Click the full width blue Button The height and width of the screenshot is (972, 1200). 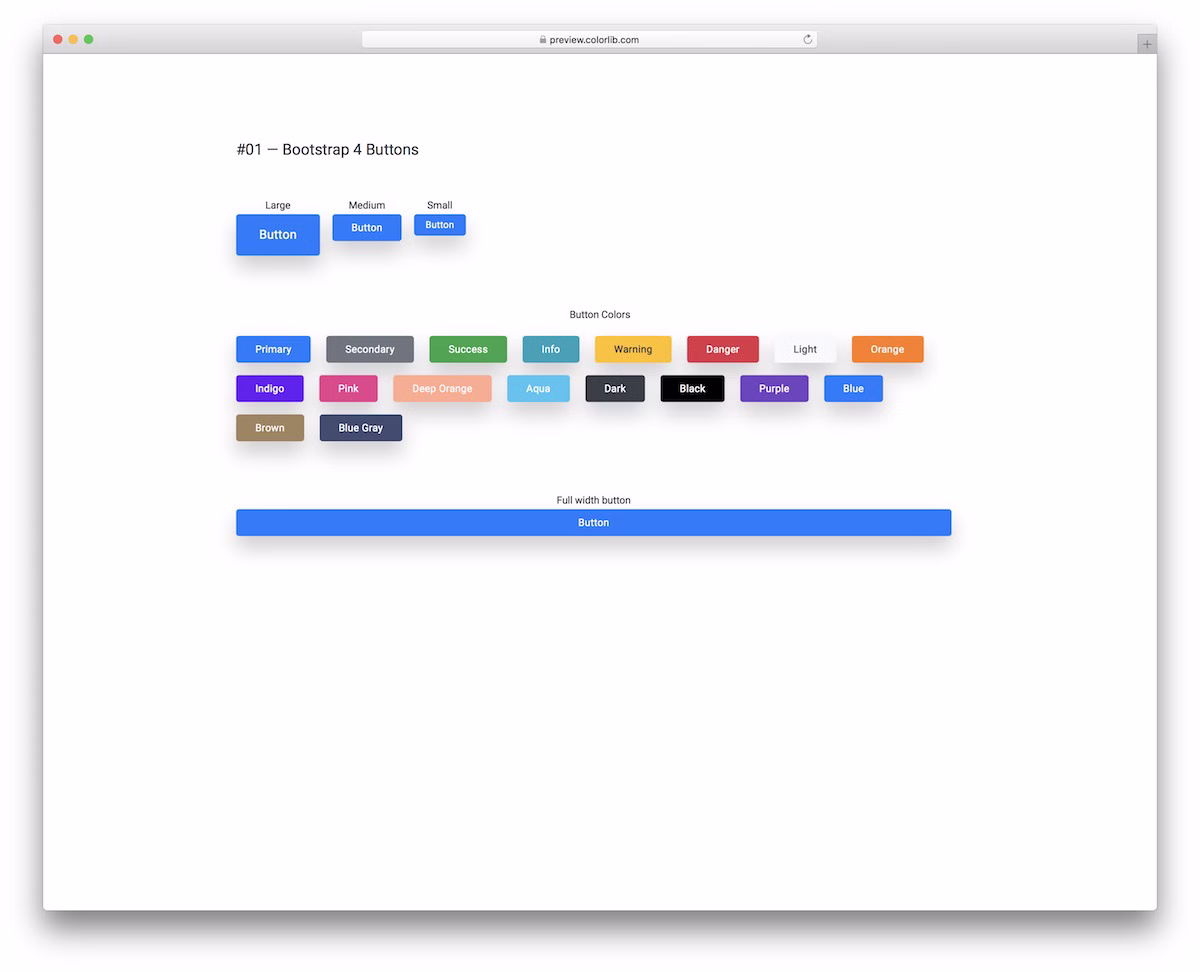point(593,522)
